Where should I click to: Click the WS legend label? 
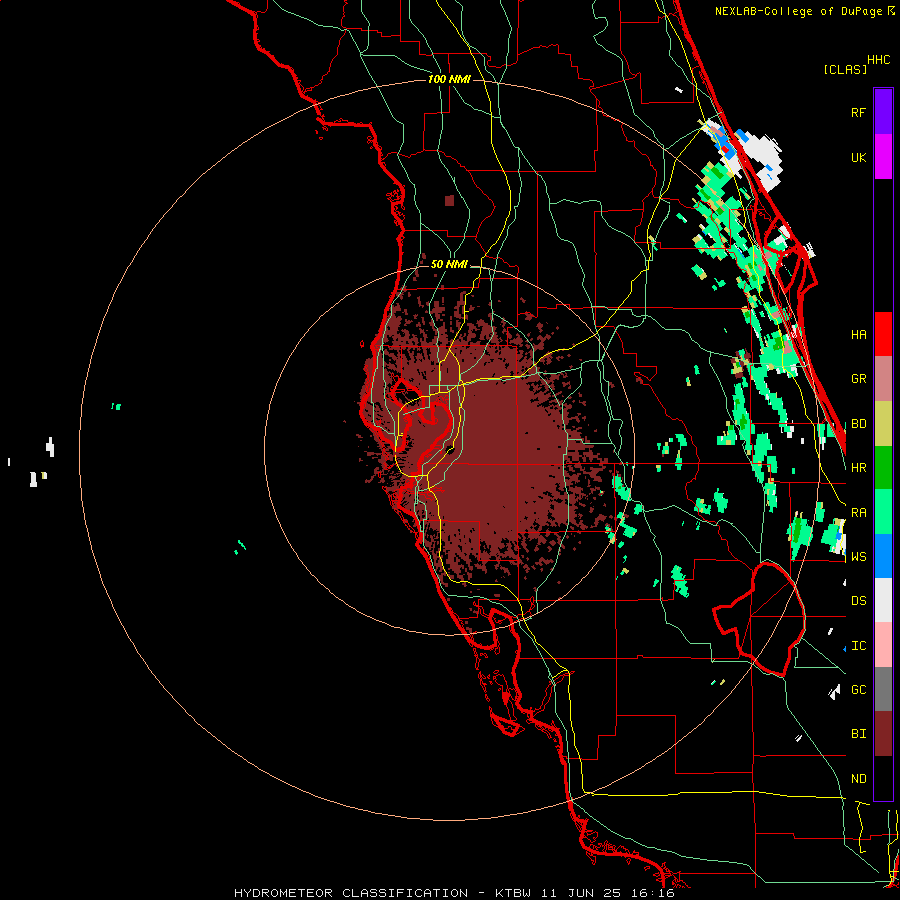(x=858, y=556)
